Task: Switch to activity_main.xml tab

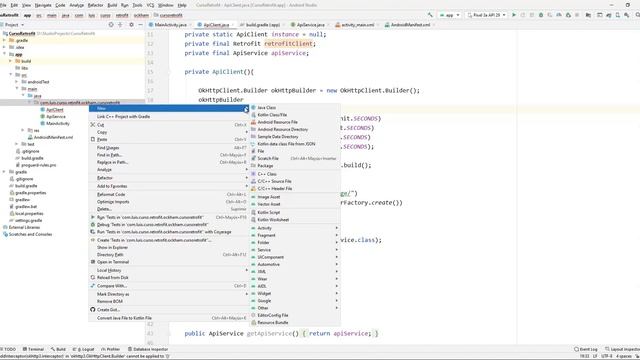Action: [x=357, y=25]
